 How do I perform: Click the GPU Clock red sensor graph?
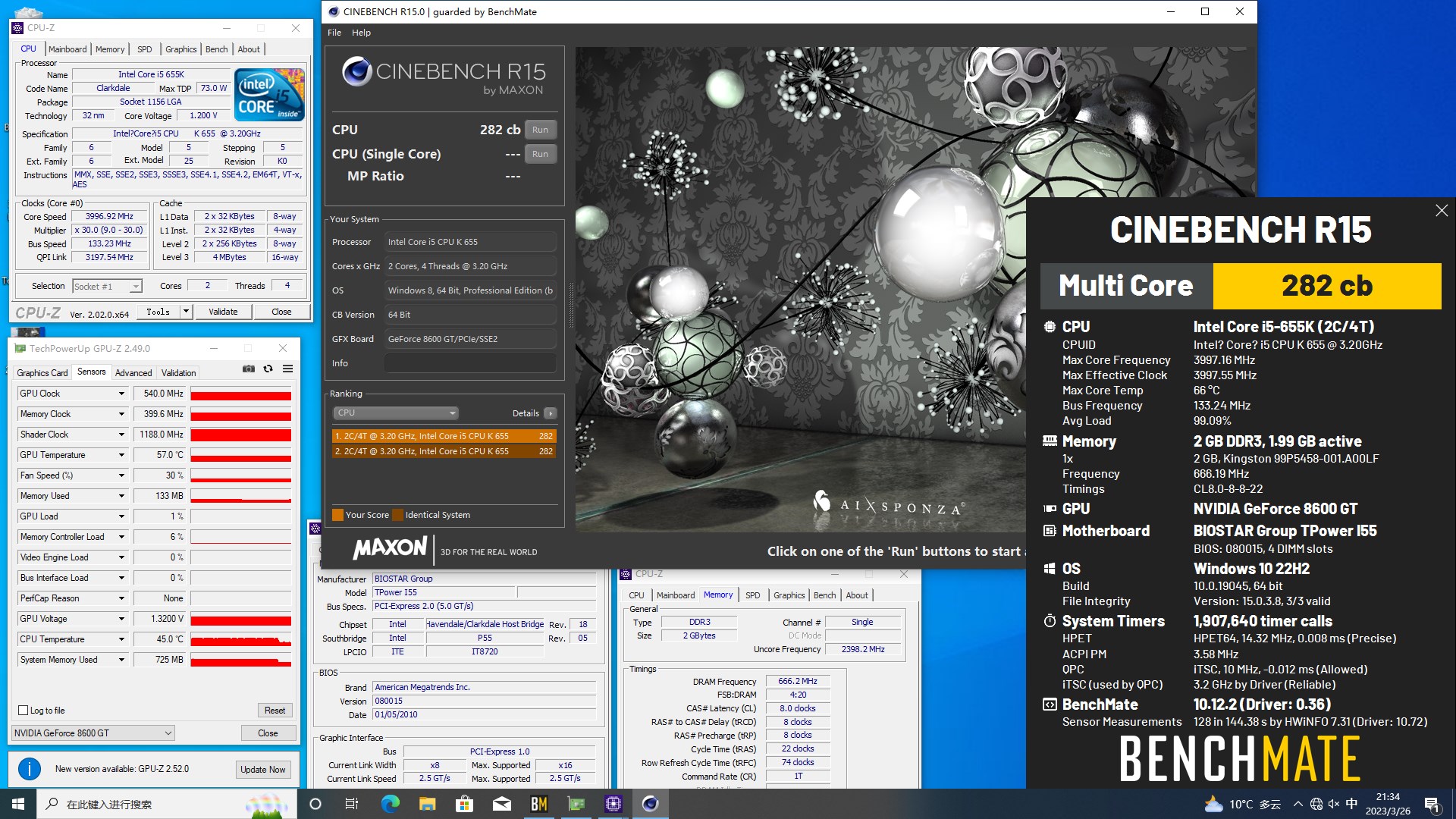[241, 394]
